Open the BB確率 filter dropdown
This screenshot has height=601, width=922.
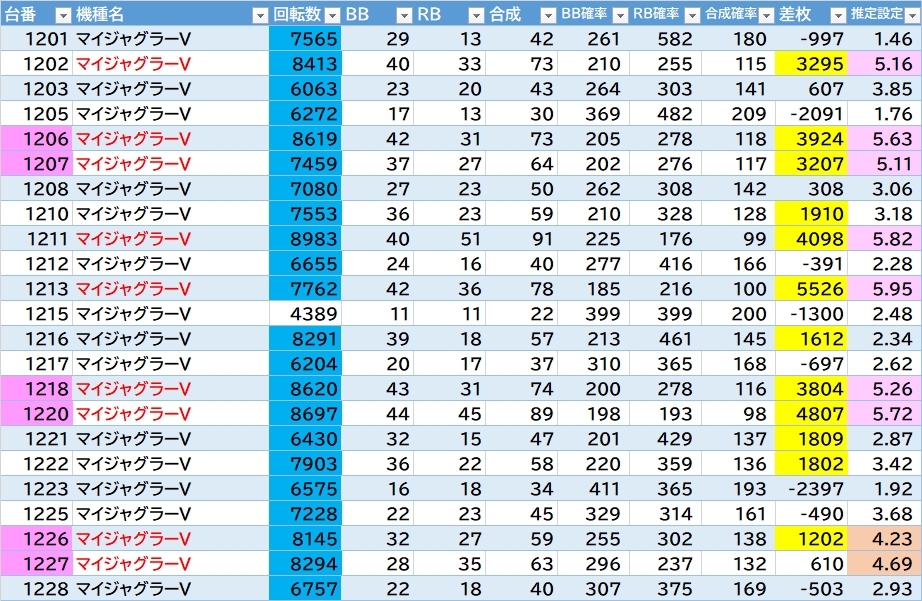[x=620, y=15]
